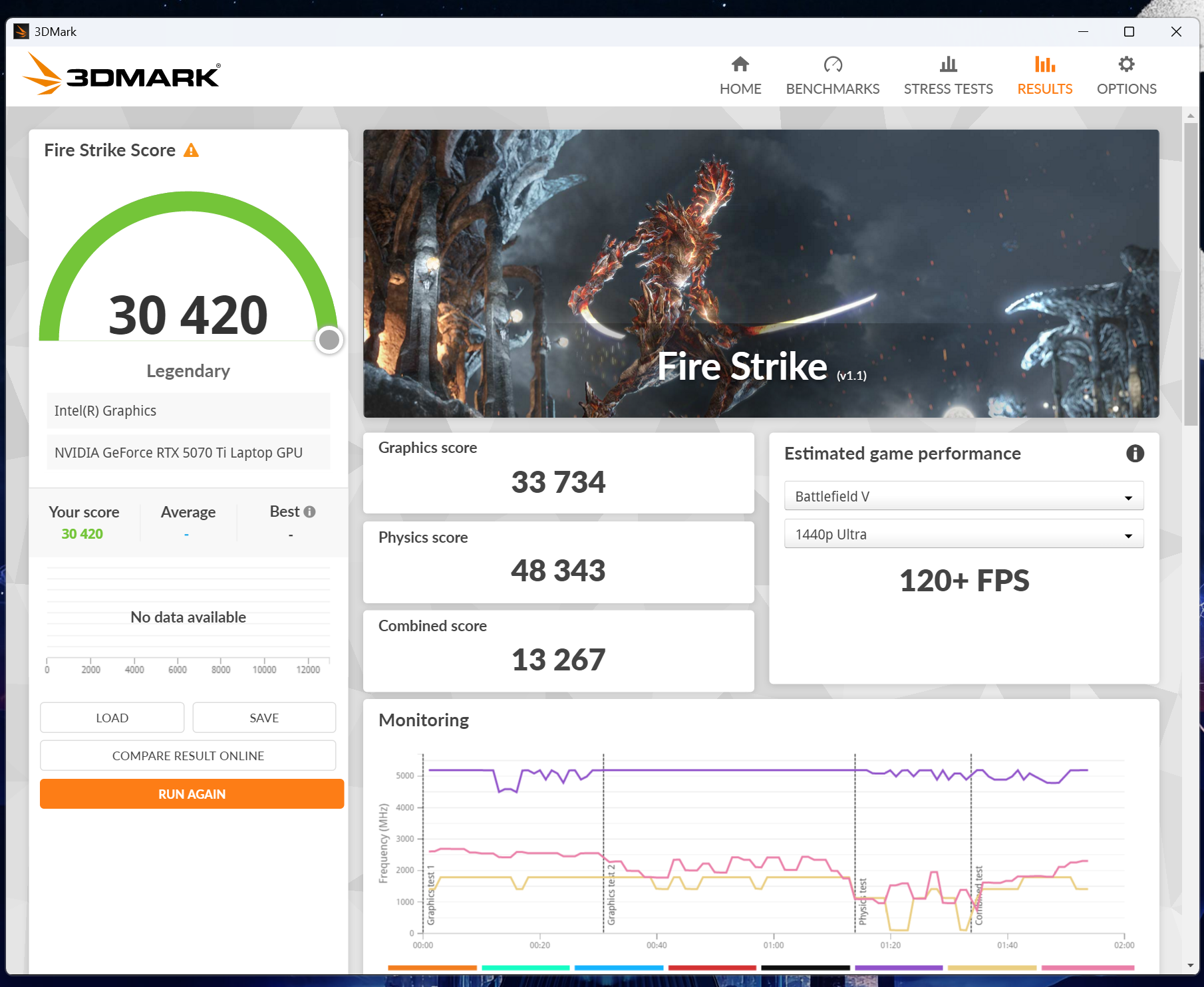Click the No data available text

tap(188, 617)
